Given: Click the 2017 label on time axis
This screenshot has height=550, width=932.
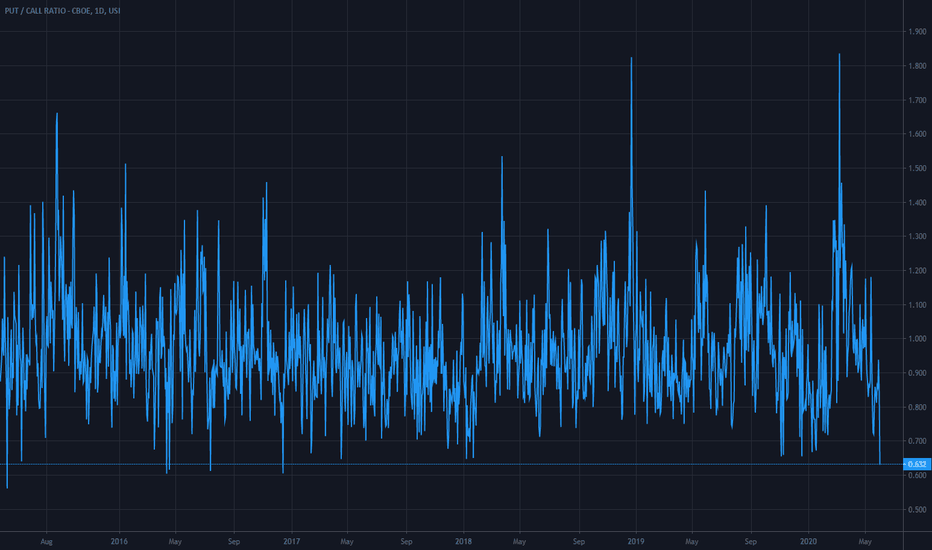Looking at the screenshot, I should [291, 542].
